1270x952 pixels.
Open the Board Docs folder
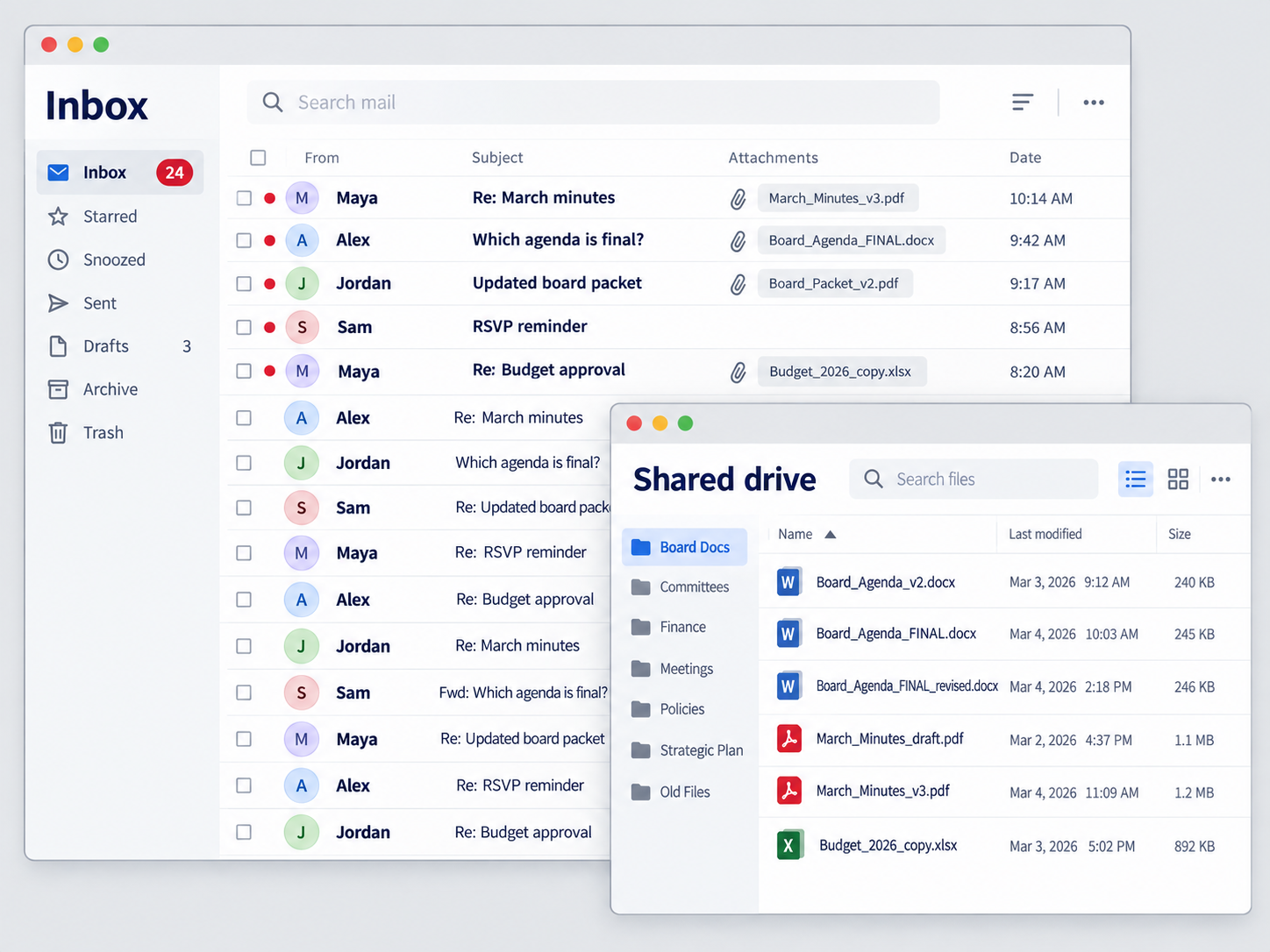coord(684,547)
